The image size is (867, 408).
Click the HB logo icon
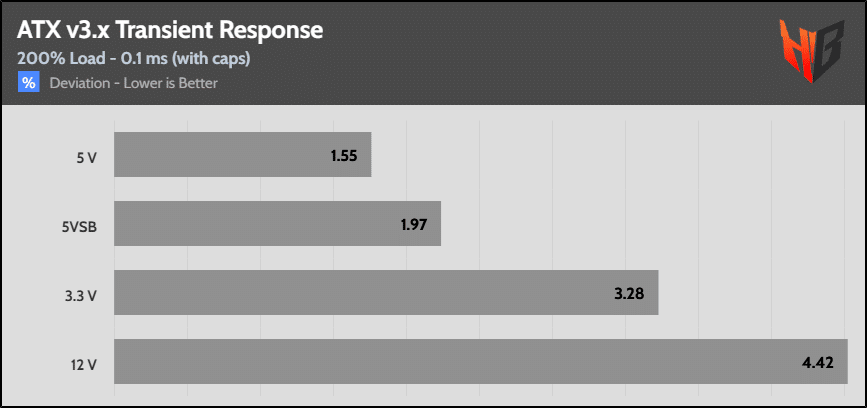pyautogui.click(x=812, y=51)
